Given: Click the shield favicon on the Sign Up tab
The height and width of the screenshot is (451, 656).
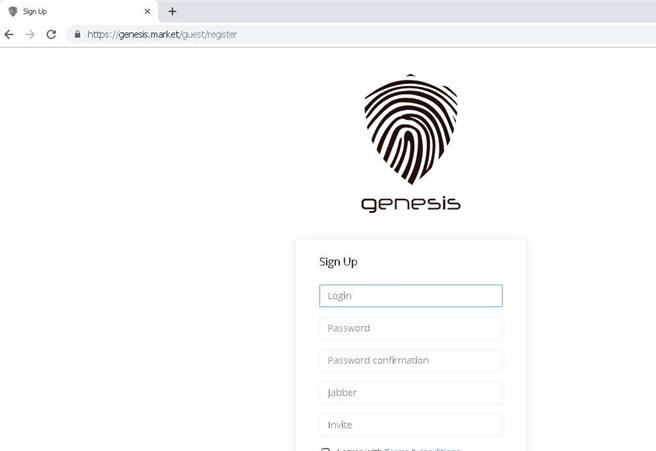Looking at the screenshot, I should pyautogui.click(x=13, y=11).
